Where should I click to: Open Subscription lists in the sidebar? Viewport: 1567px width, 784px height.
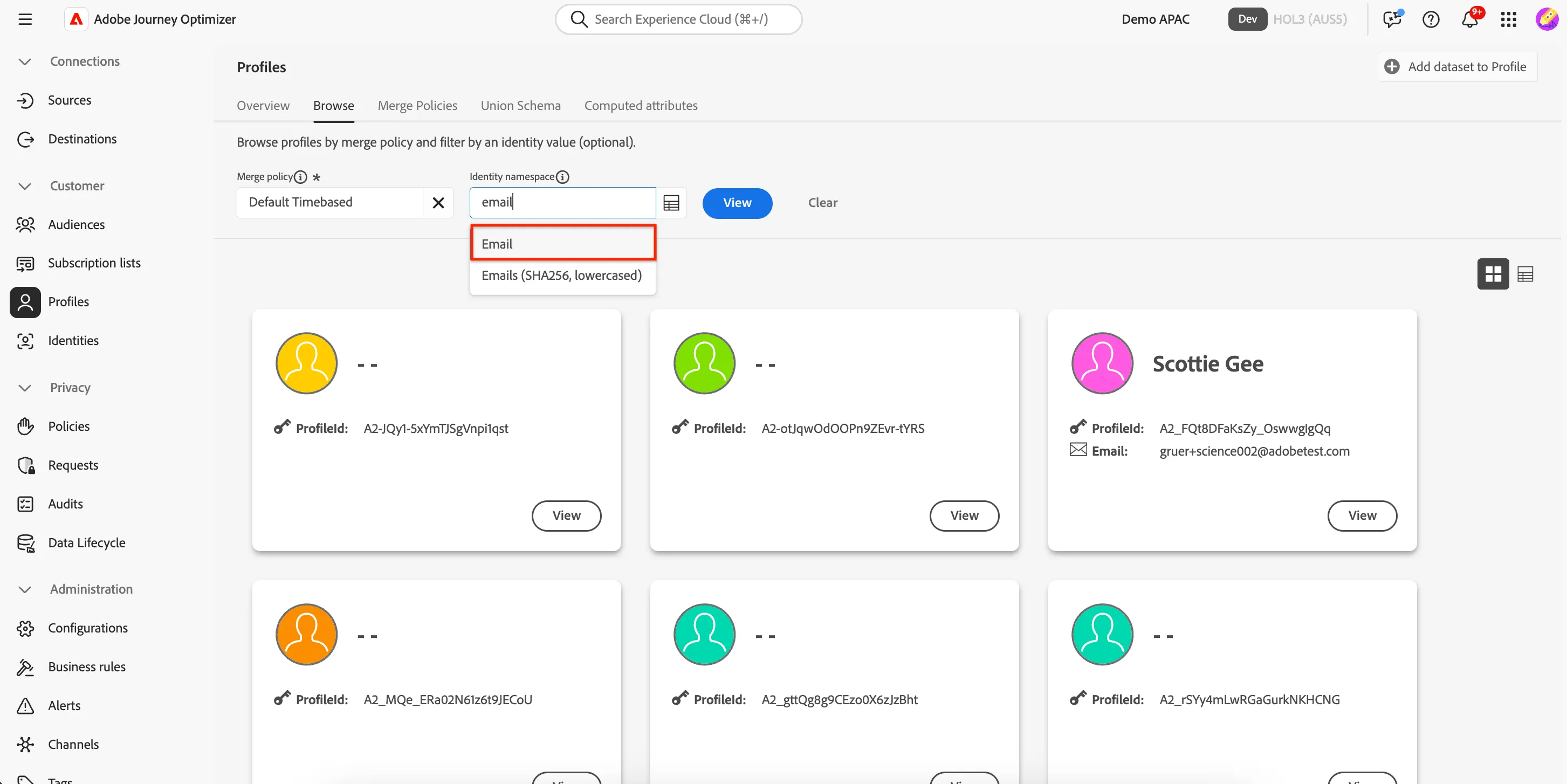tap(94, 263)
